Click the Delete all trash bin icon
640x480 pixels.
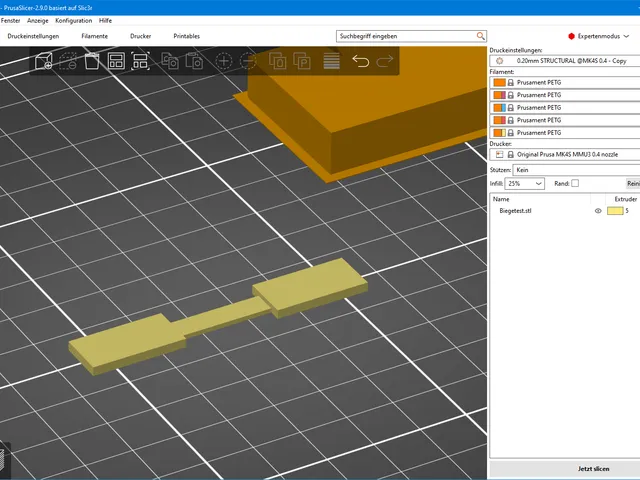[92, 61]
